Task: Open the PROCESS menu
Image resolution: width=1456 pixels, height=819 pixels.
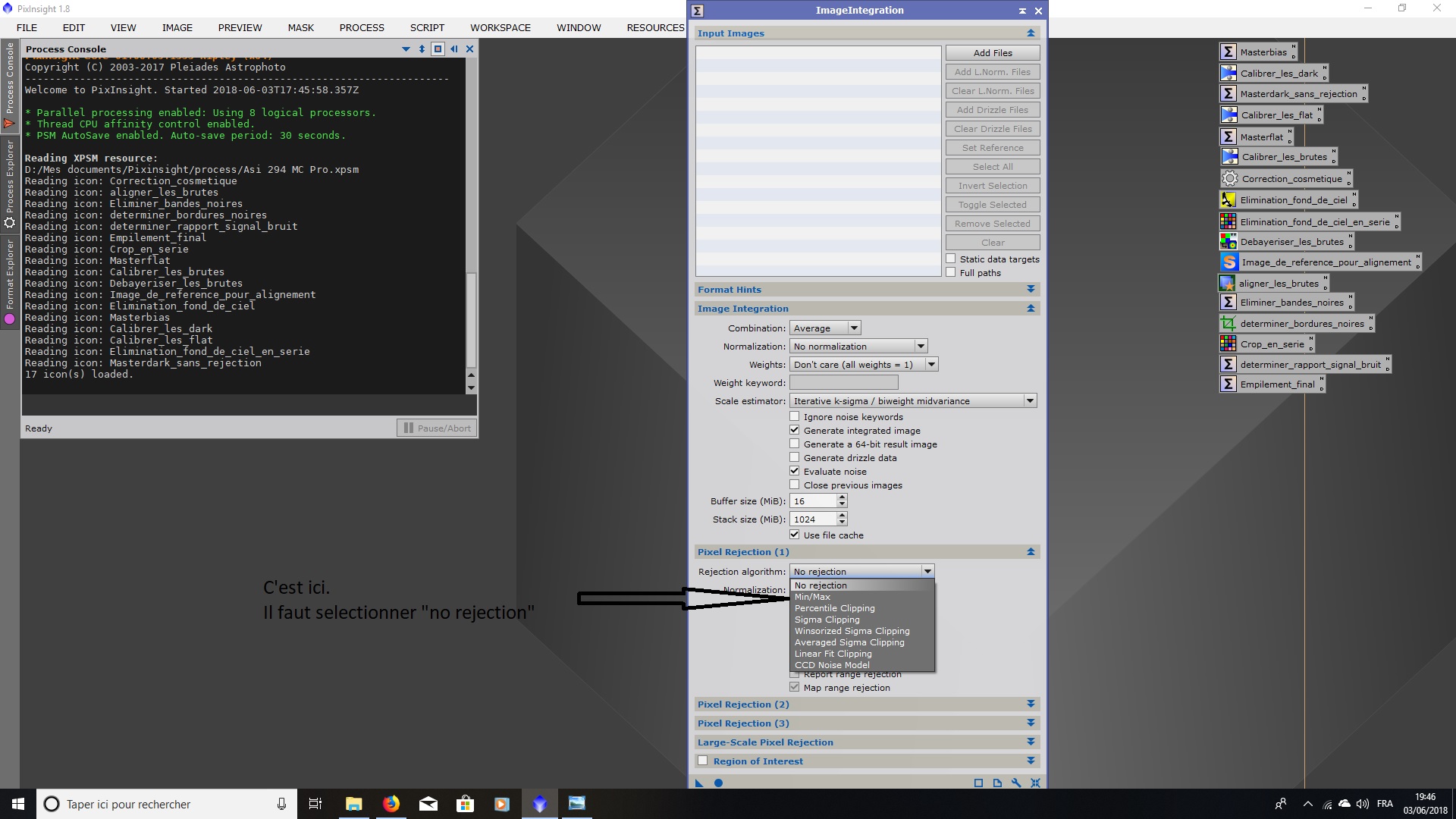Action: pyautogui.click(x=362, y=27)
